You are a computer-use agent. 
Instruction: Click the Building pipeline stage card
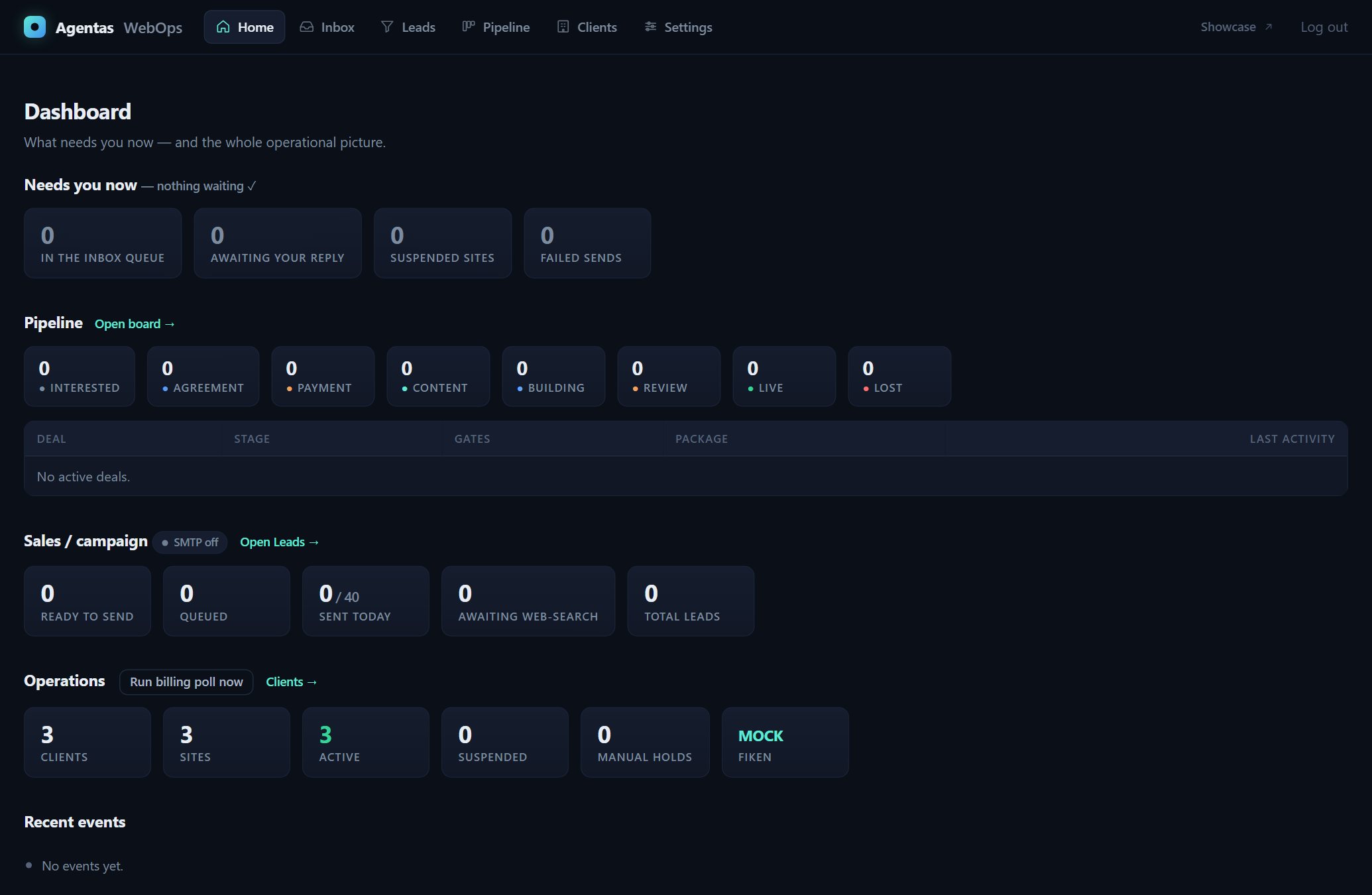[553, 376]
